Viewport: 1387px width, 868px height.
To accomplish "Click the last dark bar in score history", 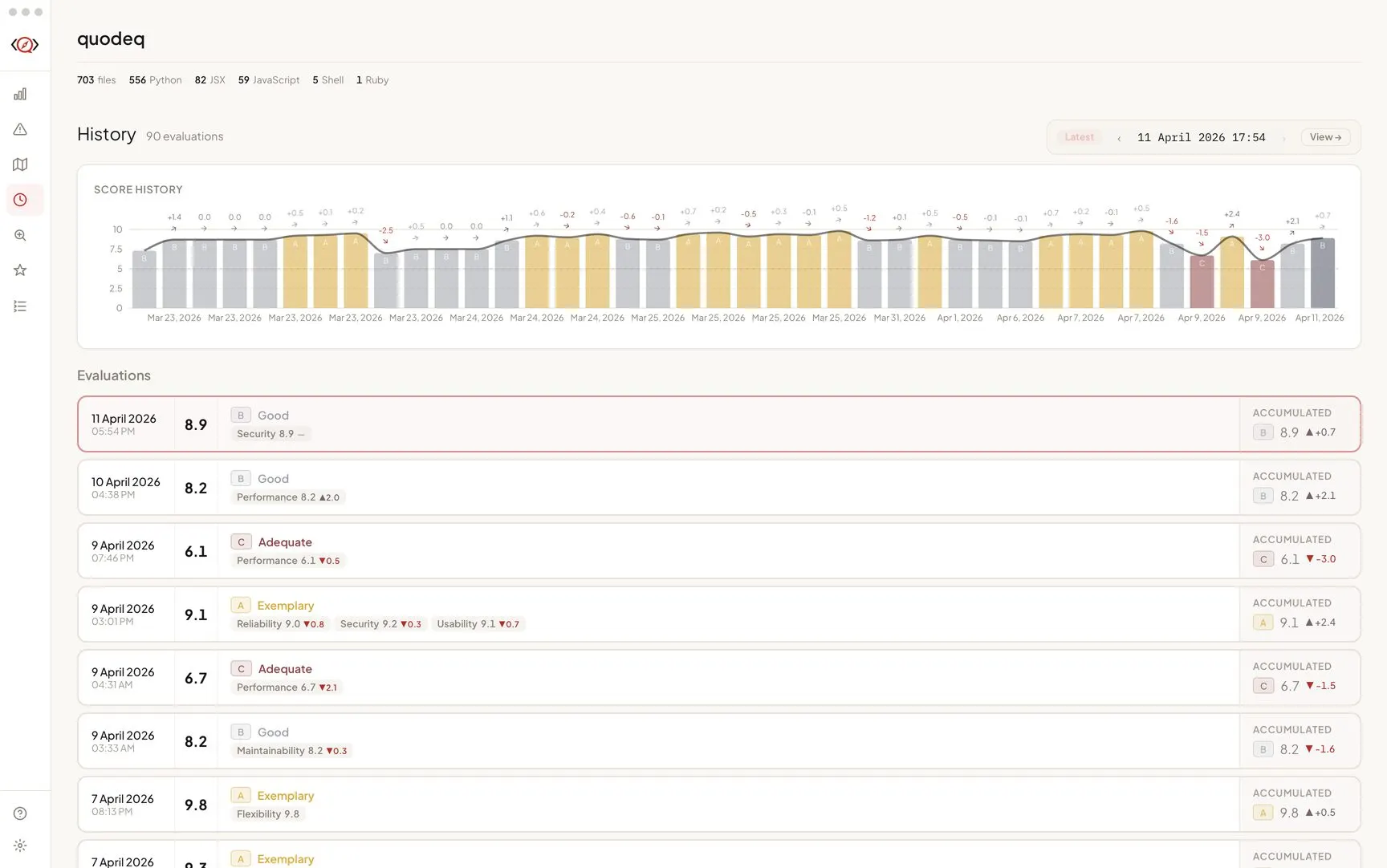I will [1322, 273].
